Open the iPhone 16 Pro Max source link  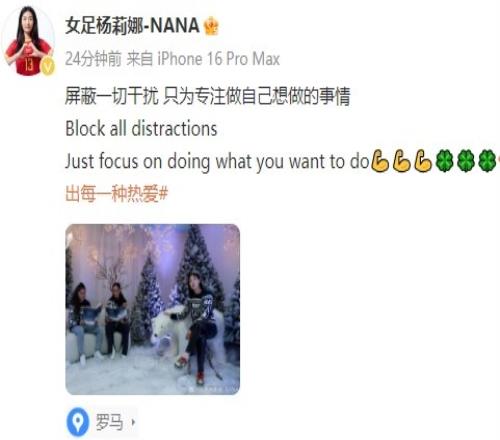[x=218, y=59]
